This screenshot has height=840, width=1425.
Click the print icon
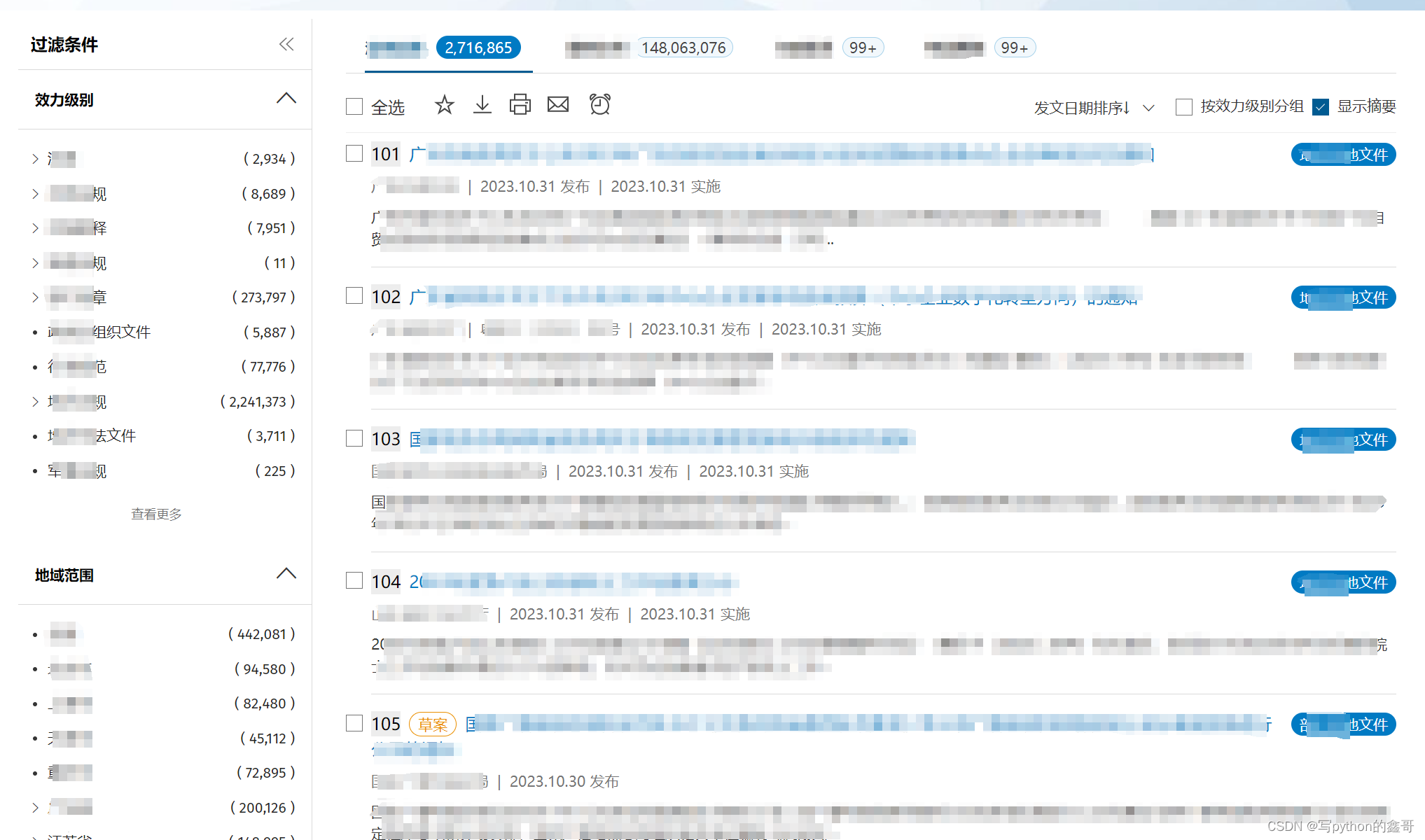pyautogui.click(x=520, y=105)
